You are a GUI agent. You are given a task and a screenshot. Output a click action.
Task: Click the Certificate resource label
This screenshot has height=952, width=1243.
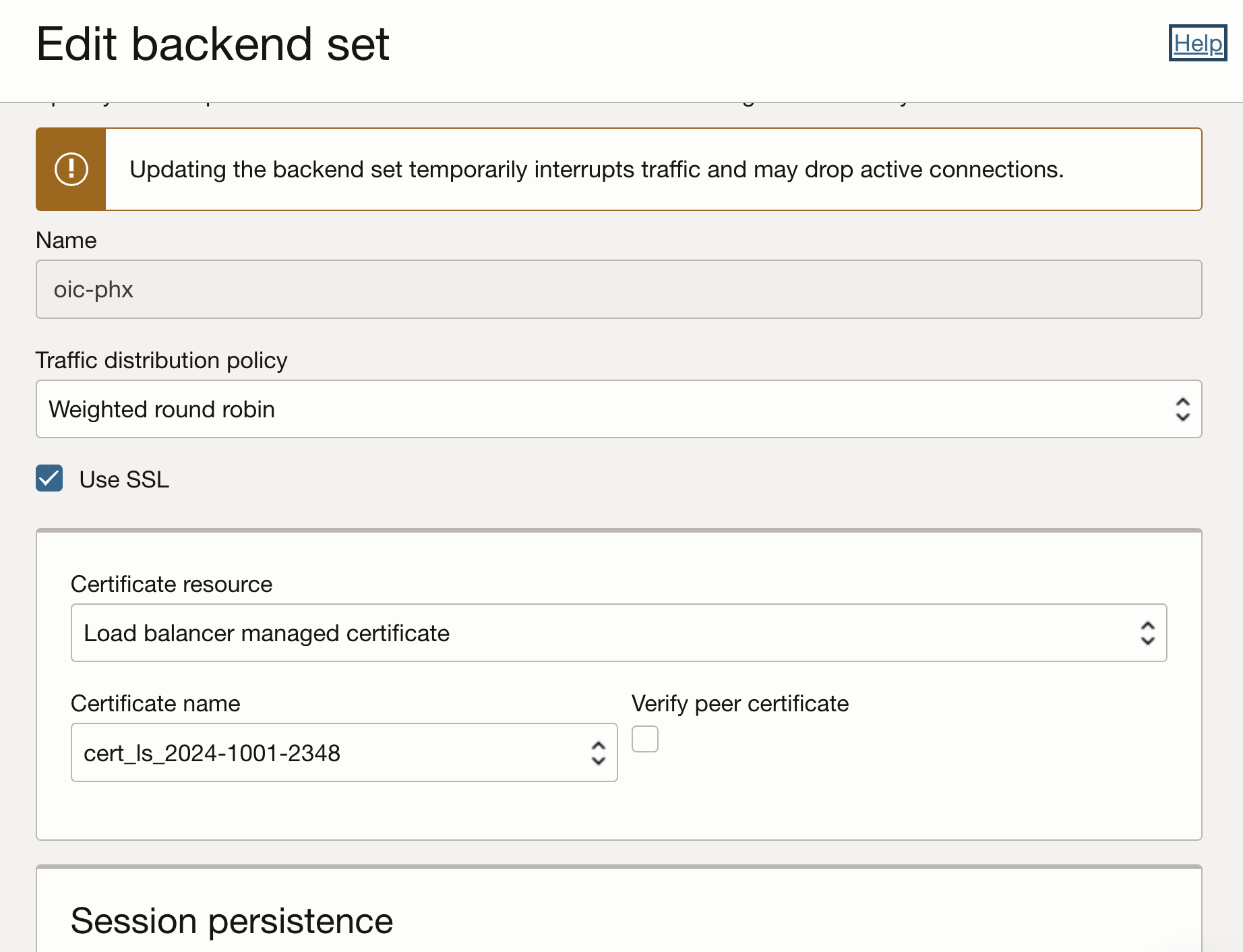[x=171, y=584]
